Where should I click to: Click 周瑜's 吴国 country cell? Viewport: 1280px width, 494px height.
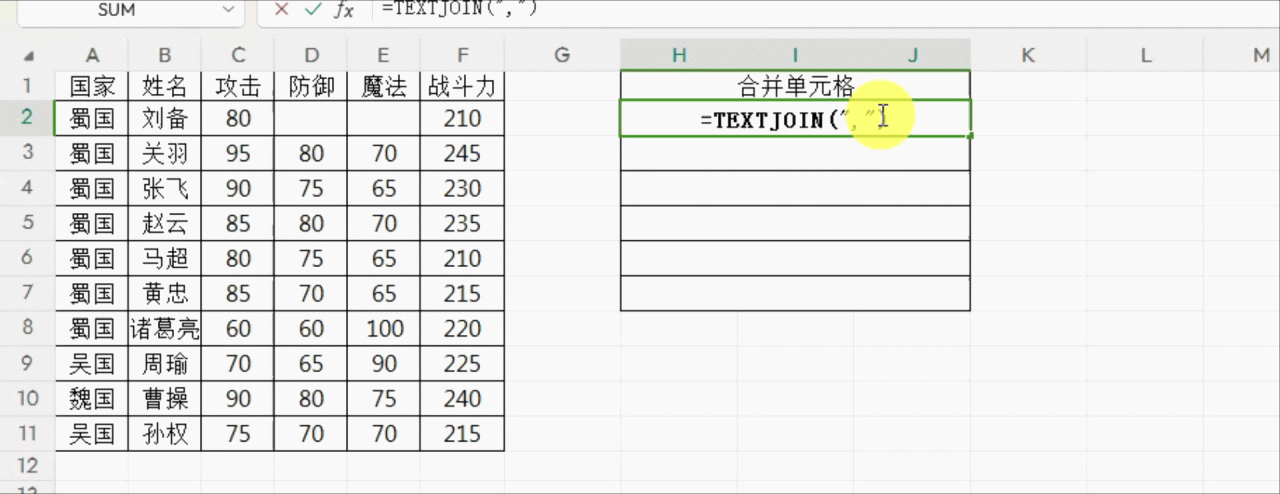[x=91, y=364]
